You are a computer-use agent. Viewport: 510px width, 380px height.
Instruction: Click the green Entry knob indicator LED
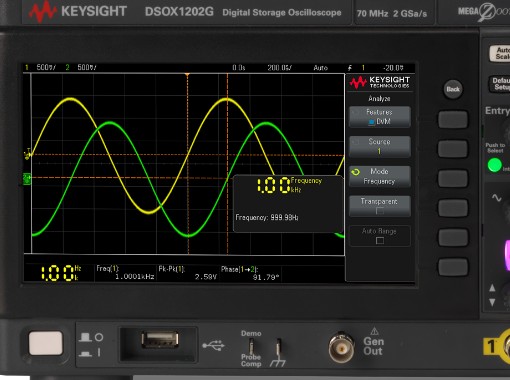(495, 165)
